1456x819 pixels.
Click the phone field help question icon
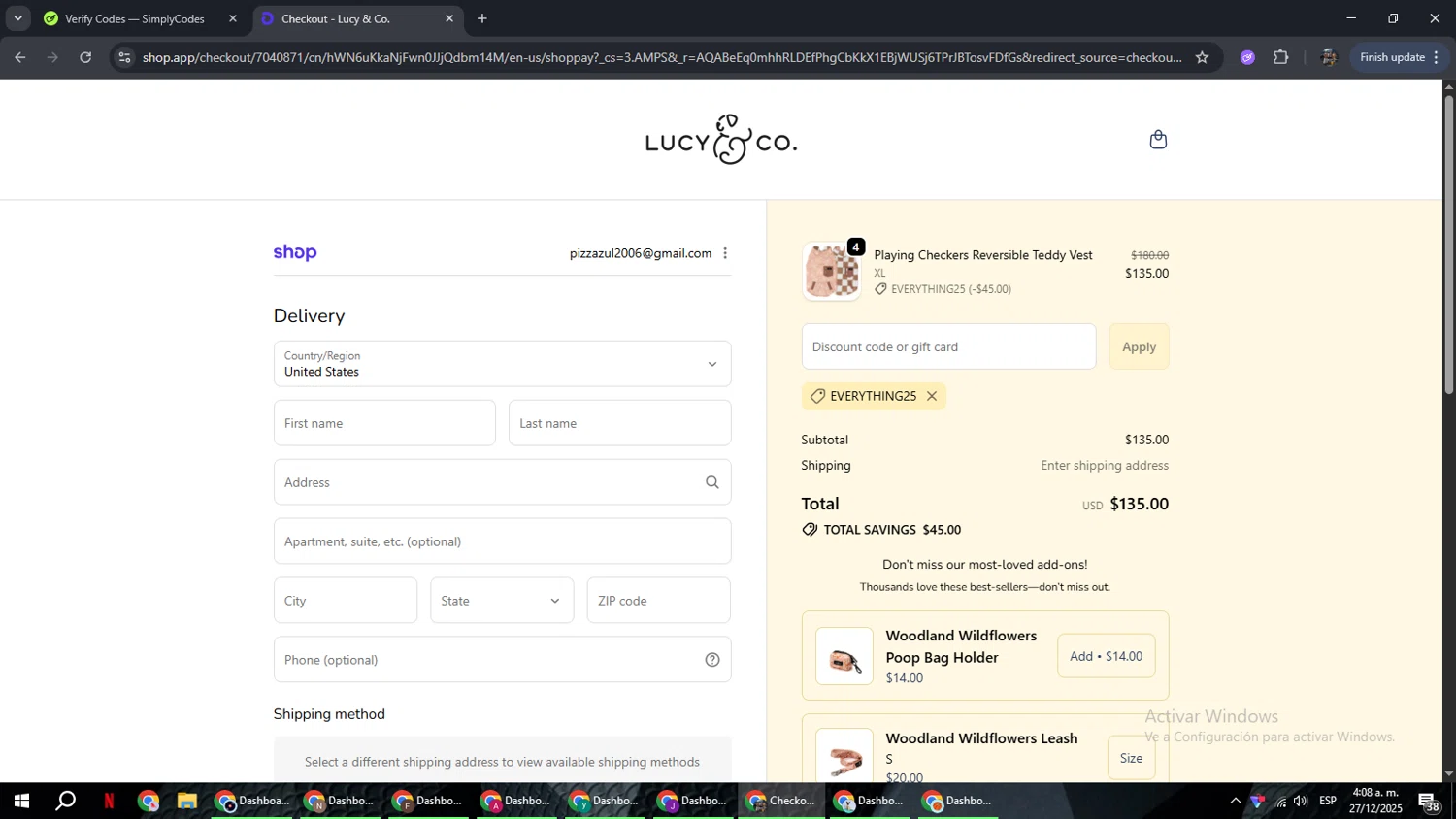click(x=711, y=660)
